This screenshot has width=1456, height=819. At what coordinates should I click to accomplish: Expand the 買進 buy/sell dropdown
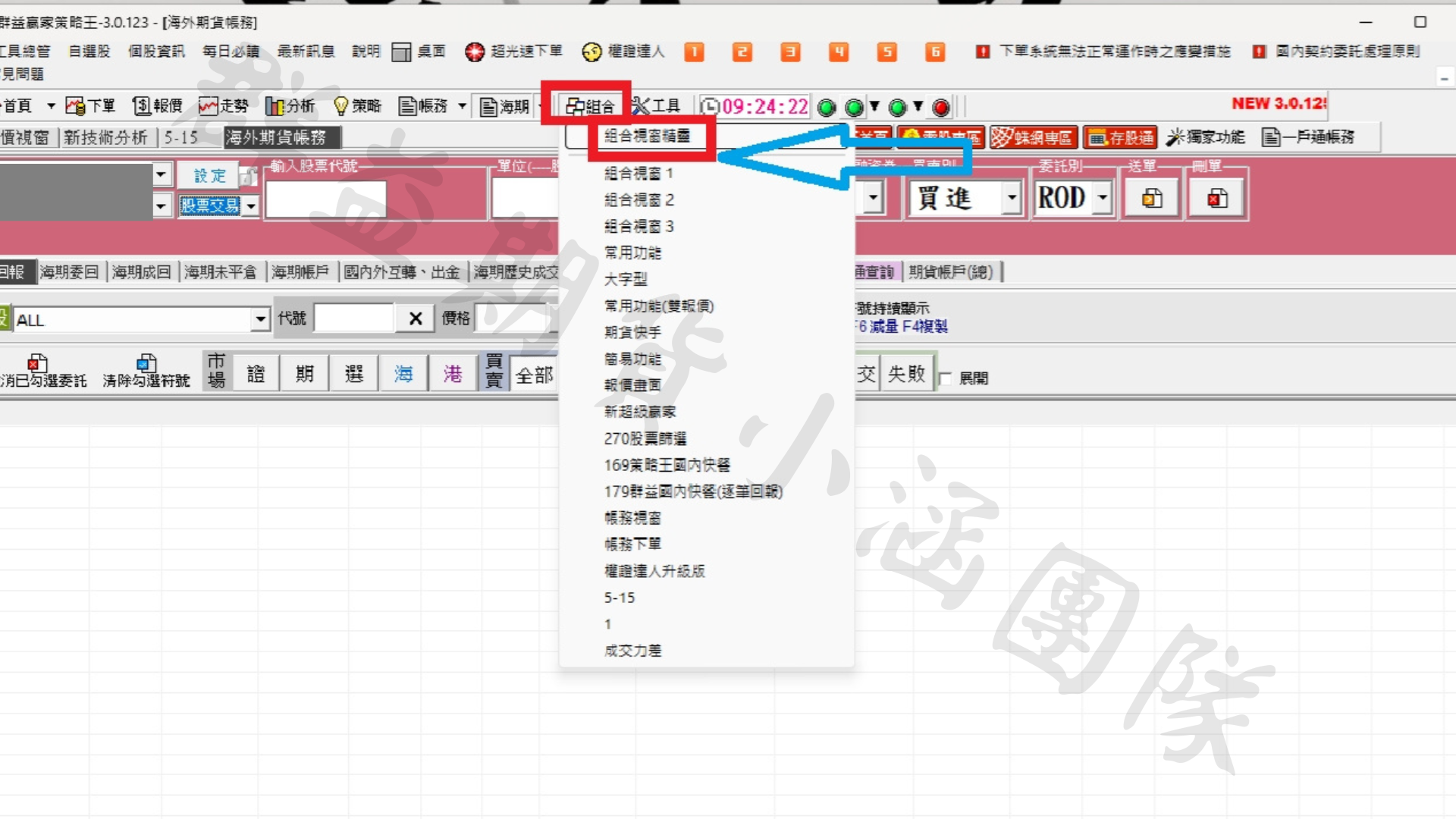pos(1011,199)
